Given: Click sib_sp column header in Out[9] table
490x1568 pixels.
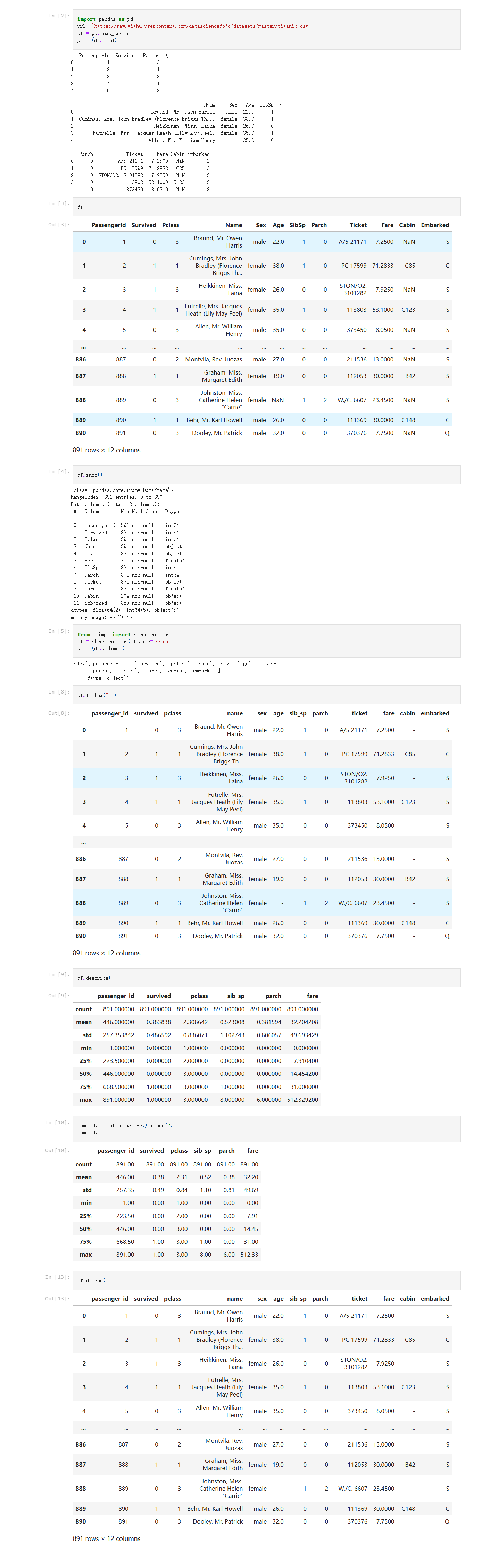Looking at the screenshot, I should (x=235, y=996).
